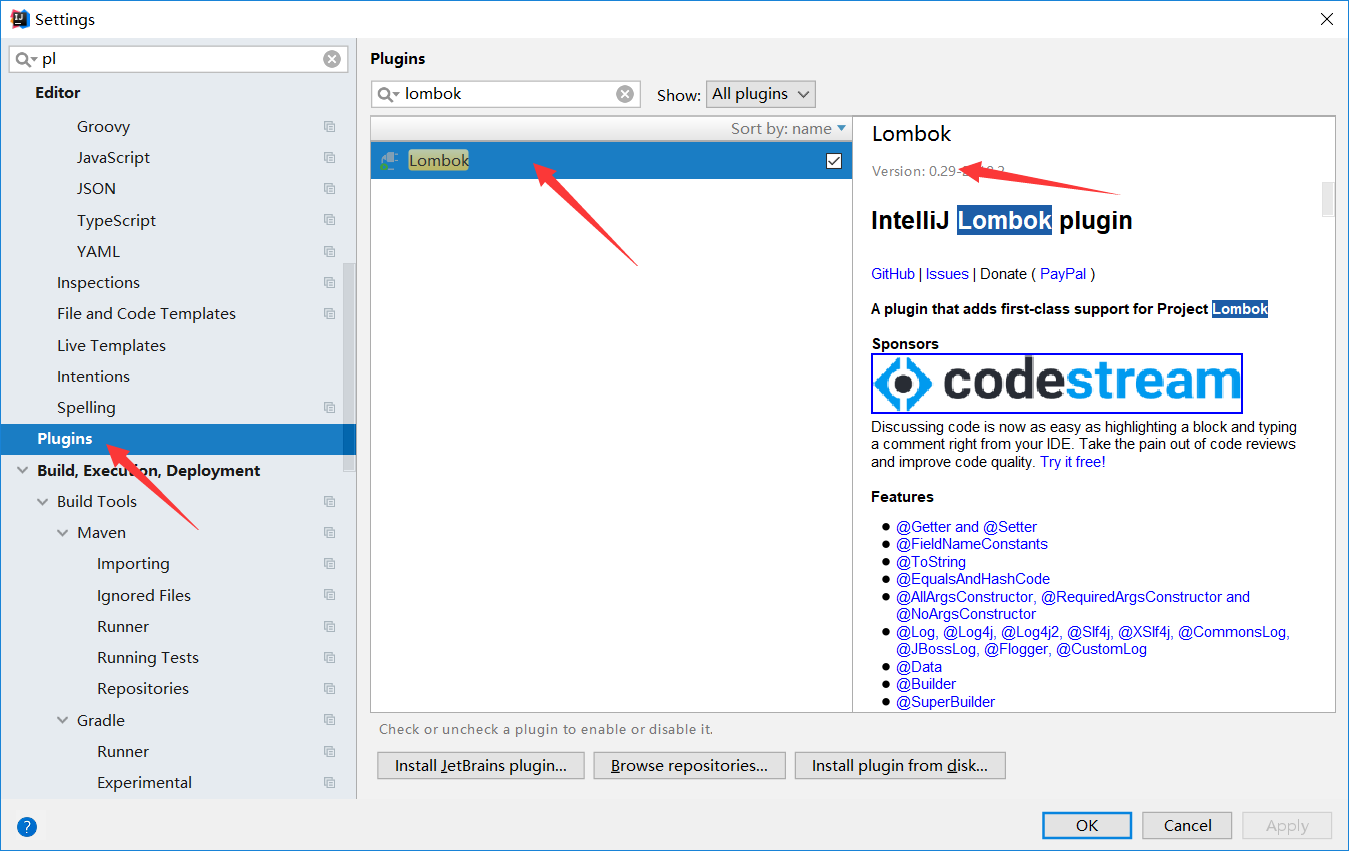This screenshot has width=1349, height=851.
Task: Open Runner under Gradle
Action: [123, 752]
